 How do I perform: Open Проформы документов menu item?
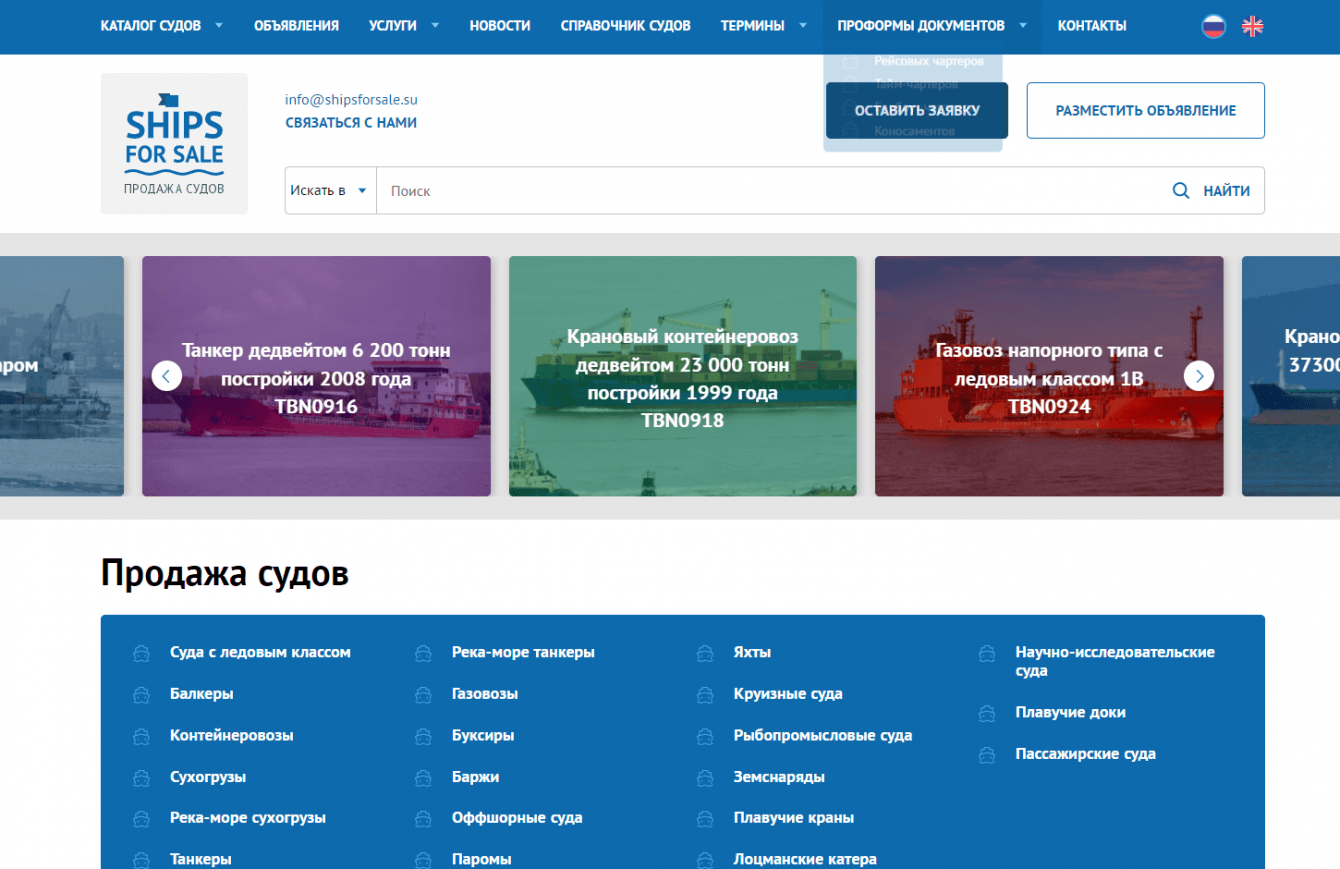click(x=921, y=26)
